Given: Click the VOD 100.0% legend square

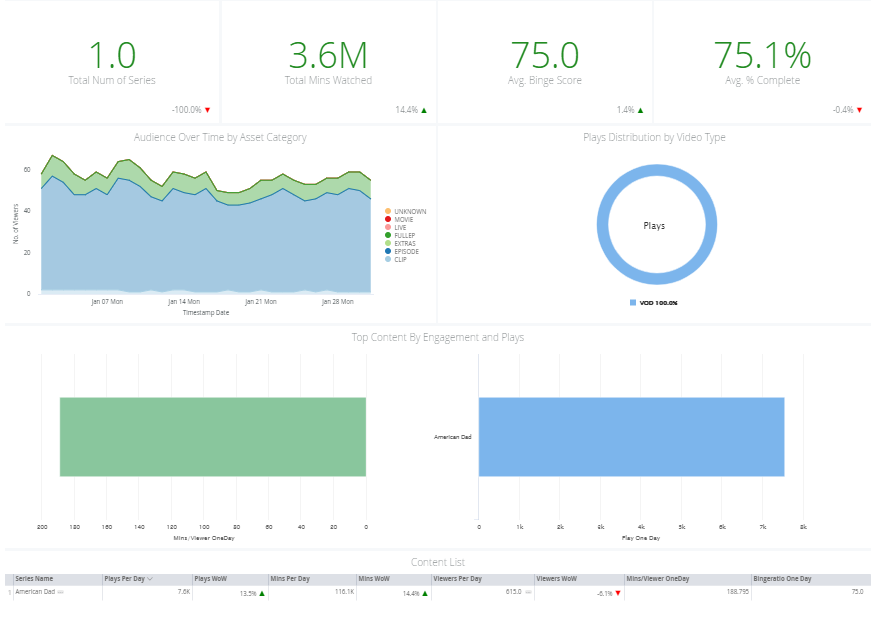Looking at the screenshot, I should point(632,303).
